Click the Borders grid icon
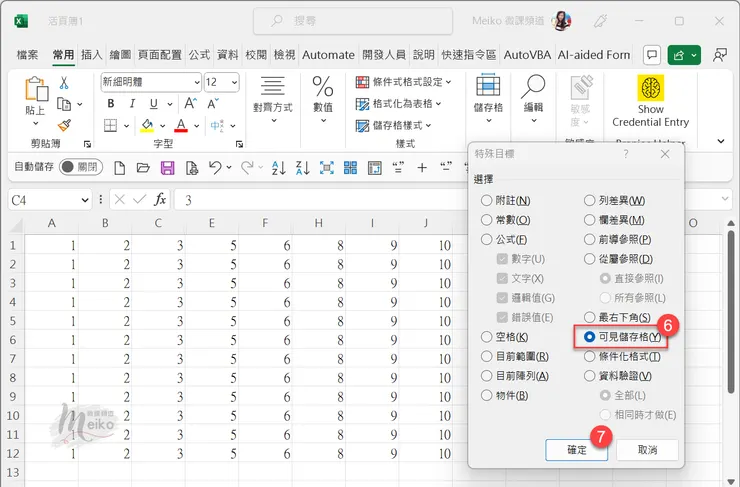 click(x=110, y=126)
